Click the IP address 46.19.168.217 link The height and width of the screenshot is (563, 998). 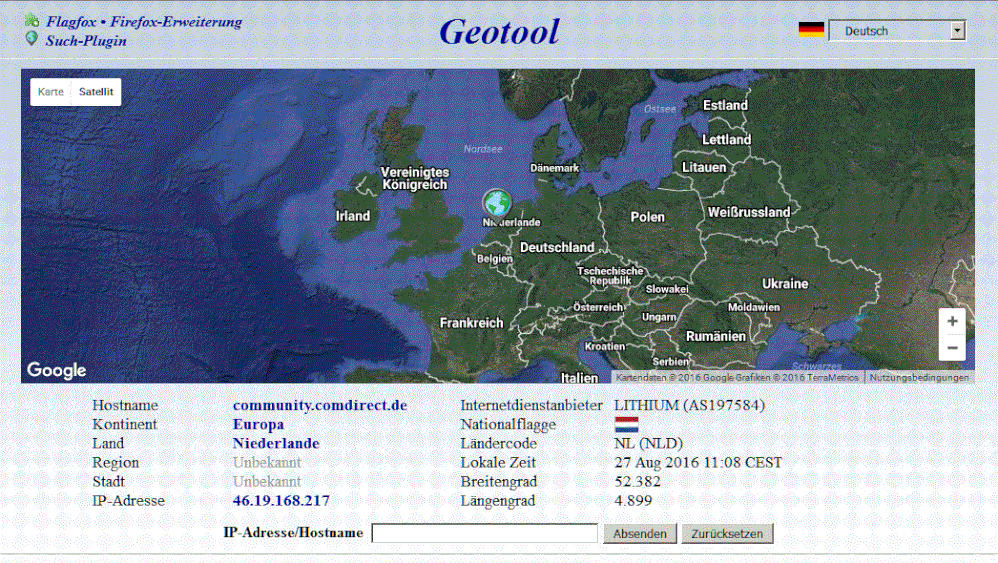[x=281, y=501]
